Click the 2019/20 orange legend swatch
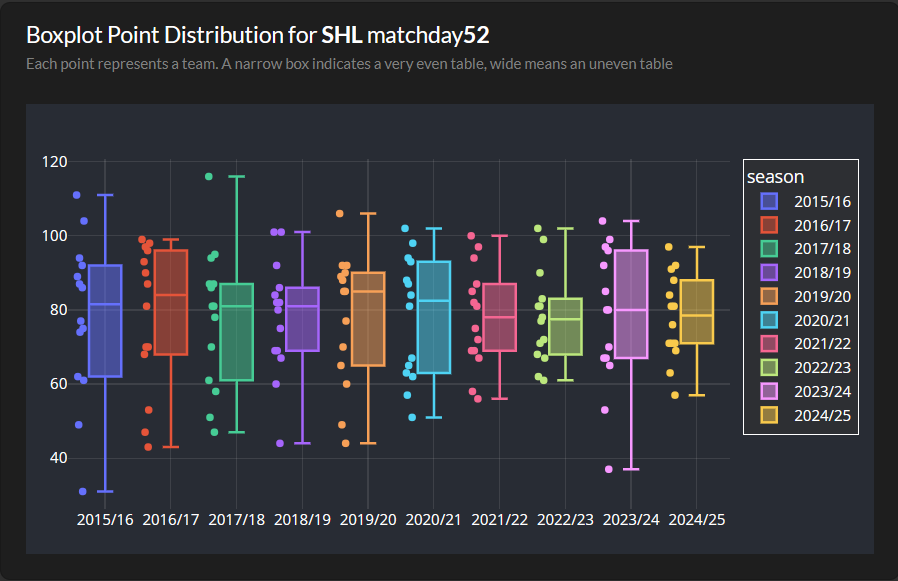898x581 pixels. tap(769, 297)
